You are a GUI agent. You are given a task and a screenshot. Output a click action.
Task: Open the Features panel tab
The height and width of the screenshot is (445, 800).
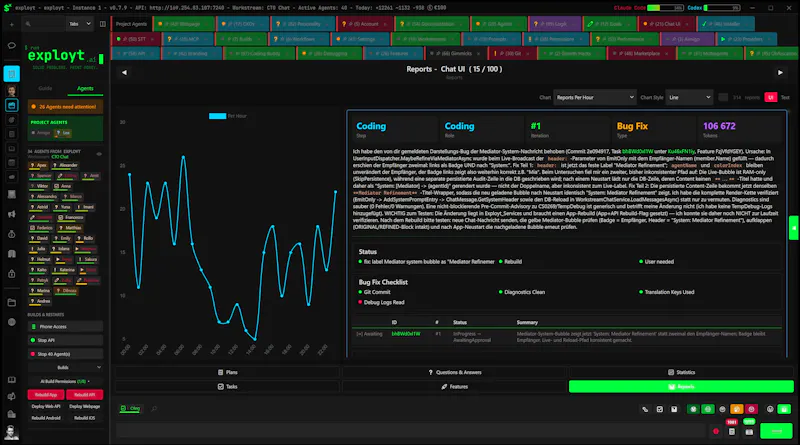(x=455, y=387)
